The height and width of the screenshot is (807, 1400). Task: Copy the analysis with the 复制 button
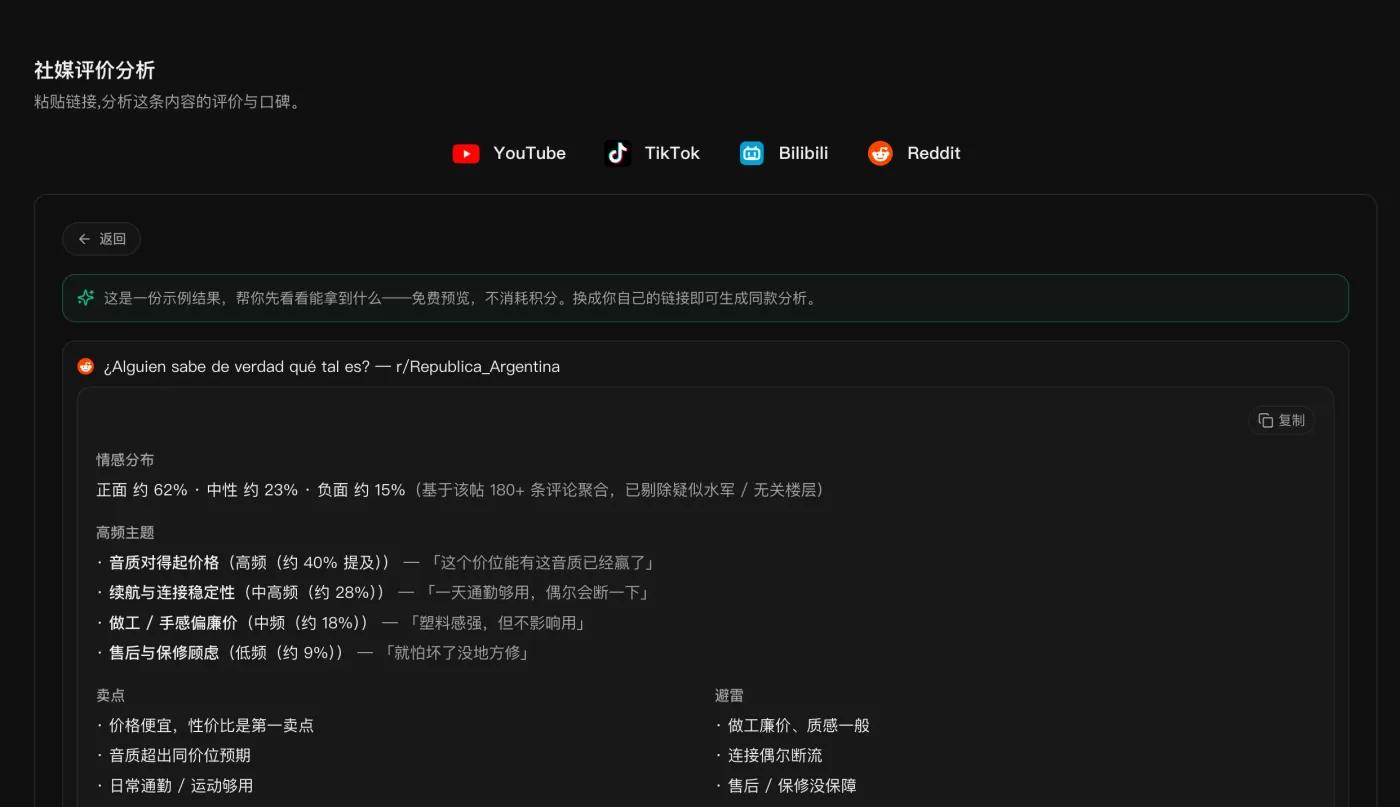(1281, 420)
